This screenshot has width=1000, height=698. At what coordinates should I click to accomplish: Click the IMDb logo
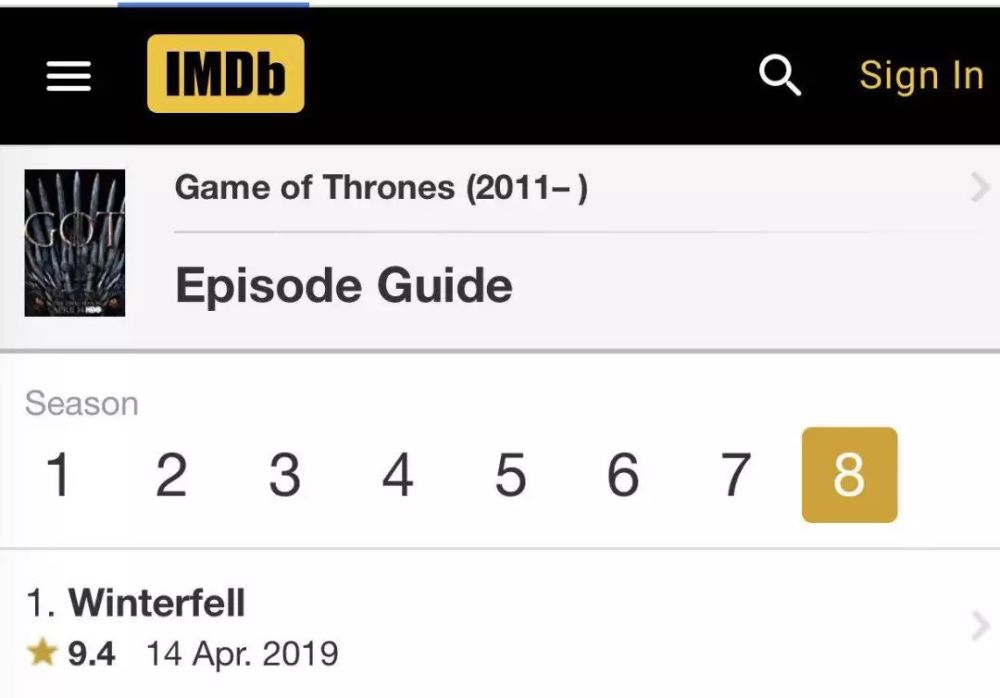[x=226, y=74]
